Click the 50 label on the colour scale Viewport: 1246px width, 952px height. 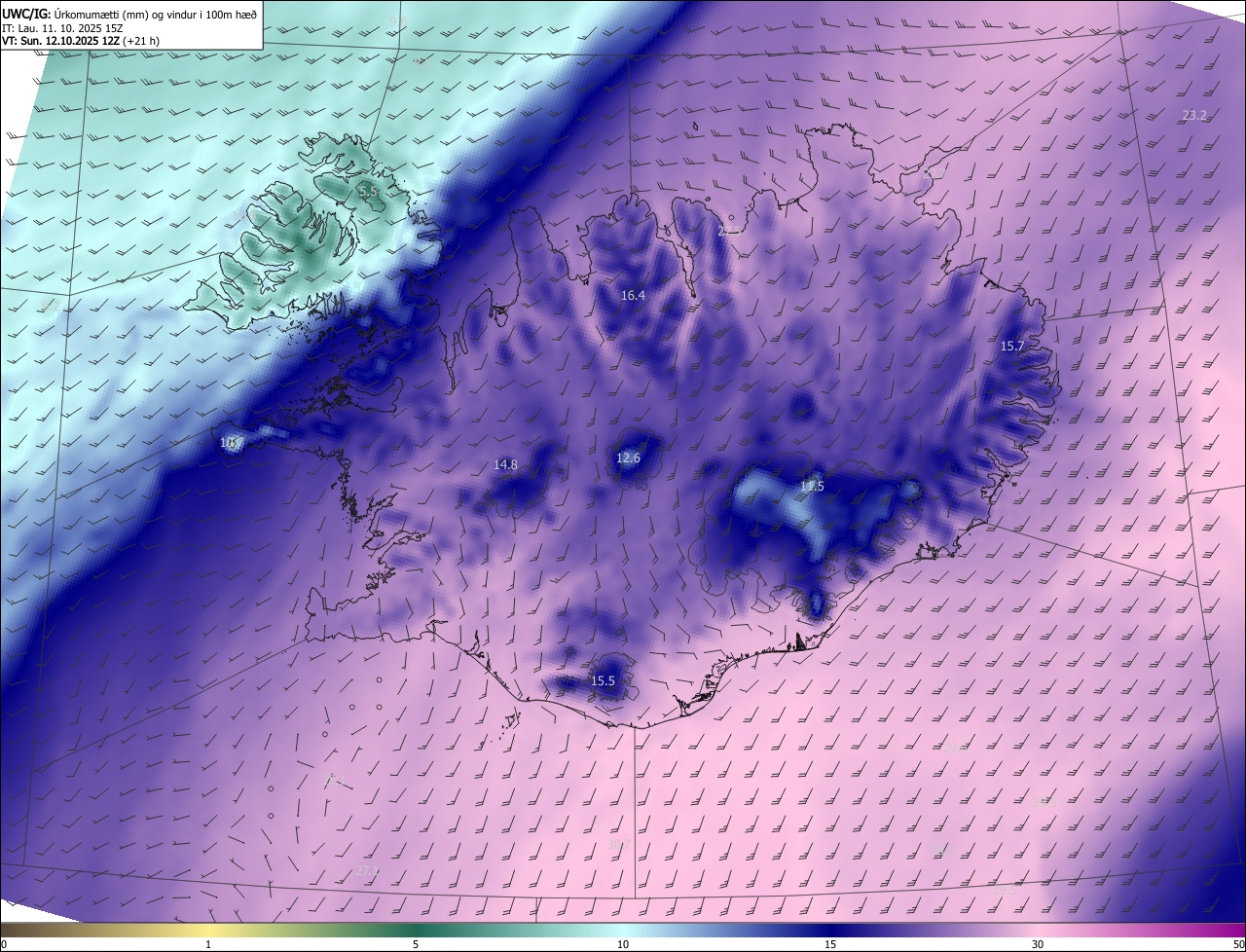(1238, 944)
